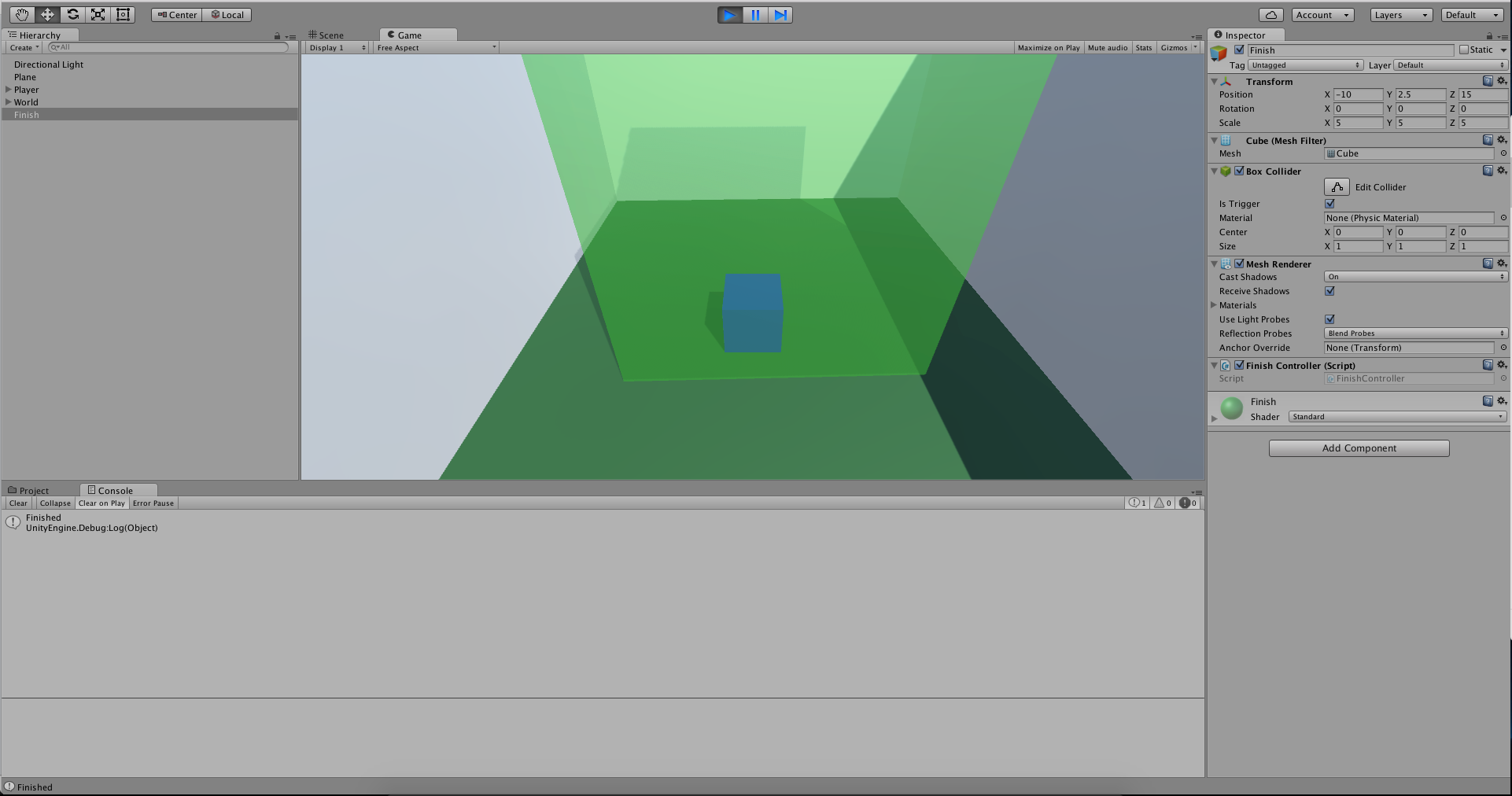Image resolution: width=1512 pixels, height=796 pixels.
Task: Select the Rotate tool
Action: click(x=72, y=14)
